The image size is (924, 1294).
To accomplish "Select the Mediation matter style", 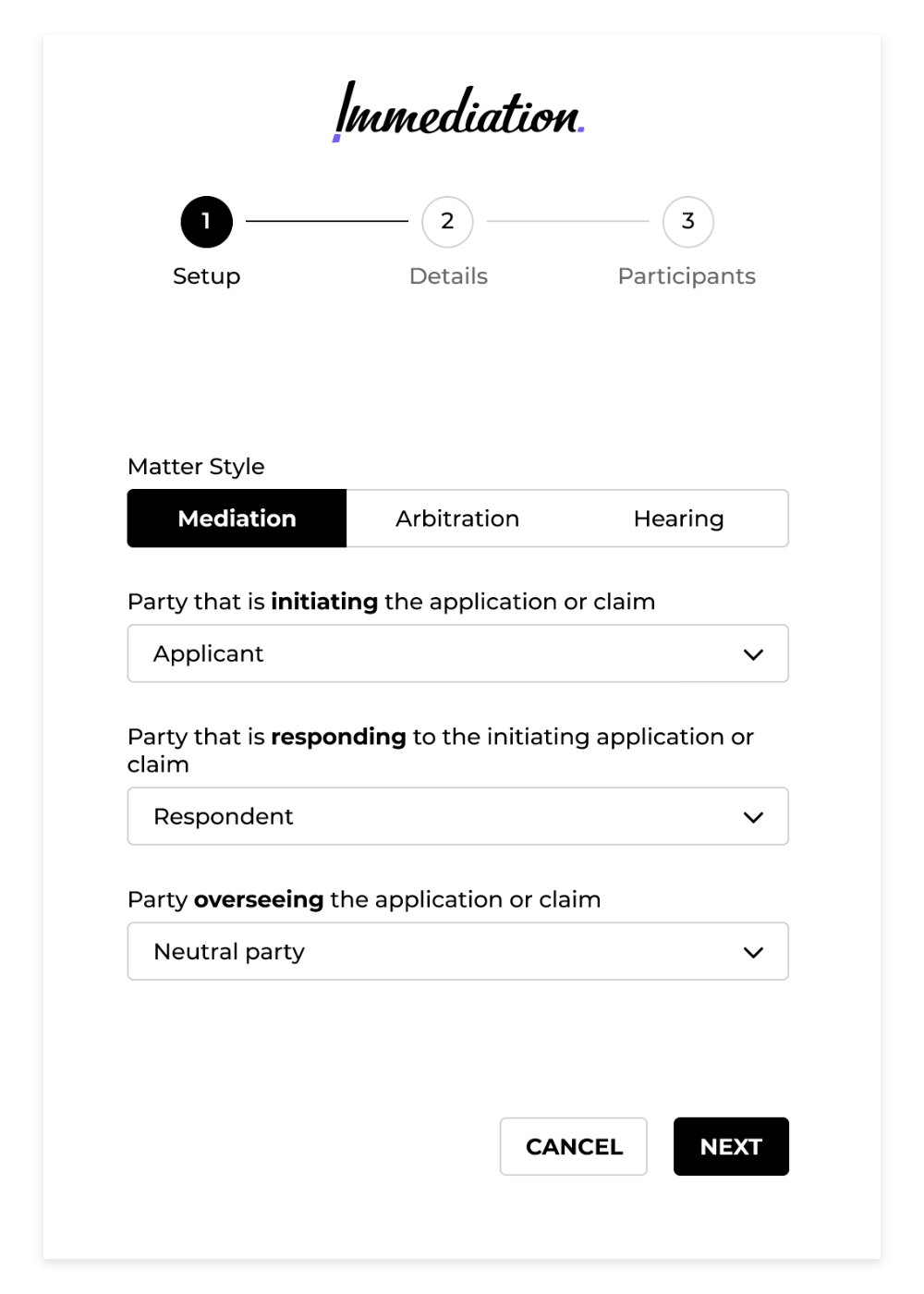I will 237,519.
